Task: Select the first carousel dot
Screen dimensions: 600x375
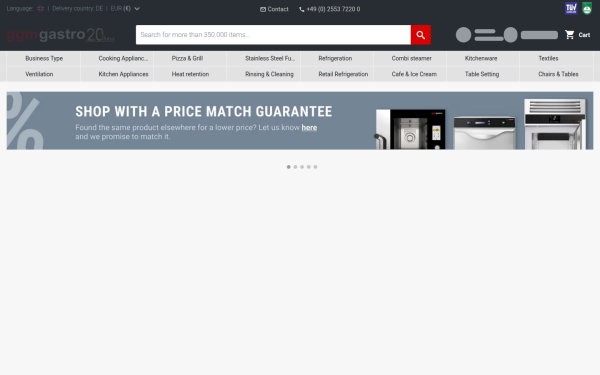Action: tap(289, 167)
